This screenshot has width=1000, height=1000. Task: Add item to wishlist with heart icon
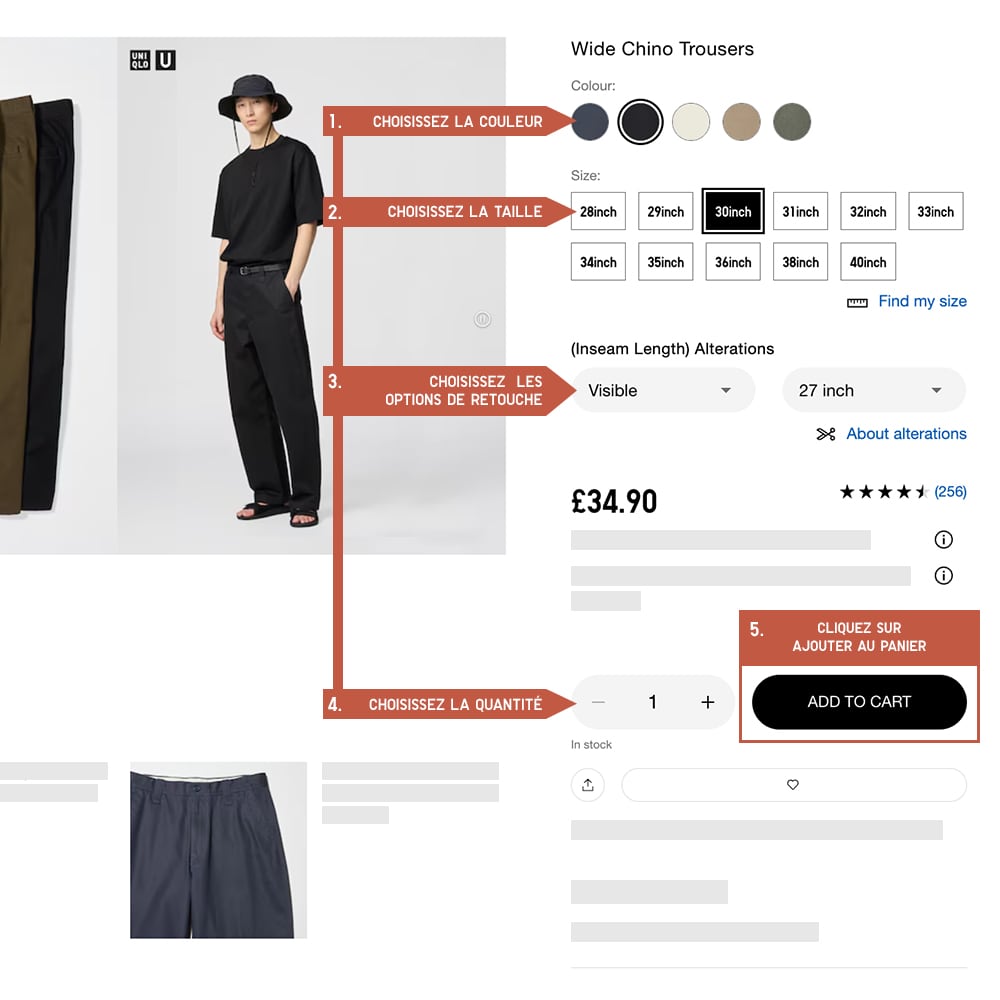click(x=793, y=784)
